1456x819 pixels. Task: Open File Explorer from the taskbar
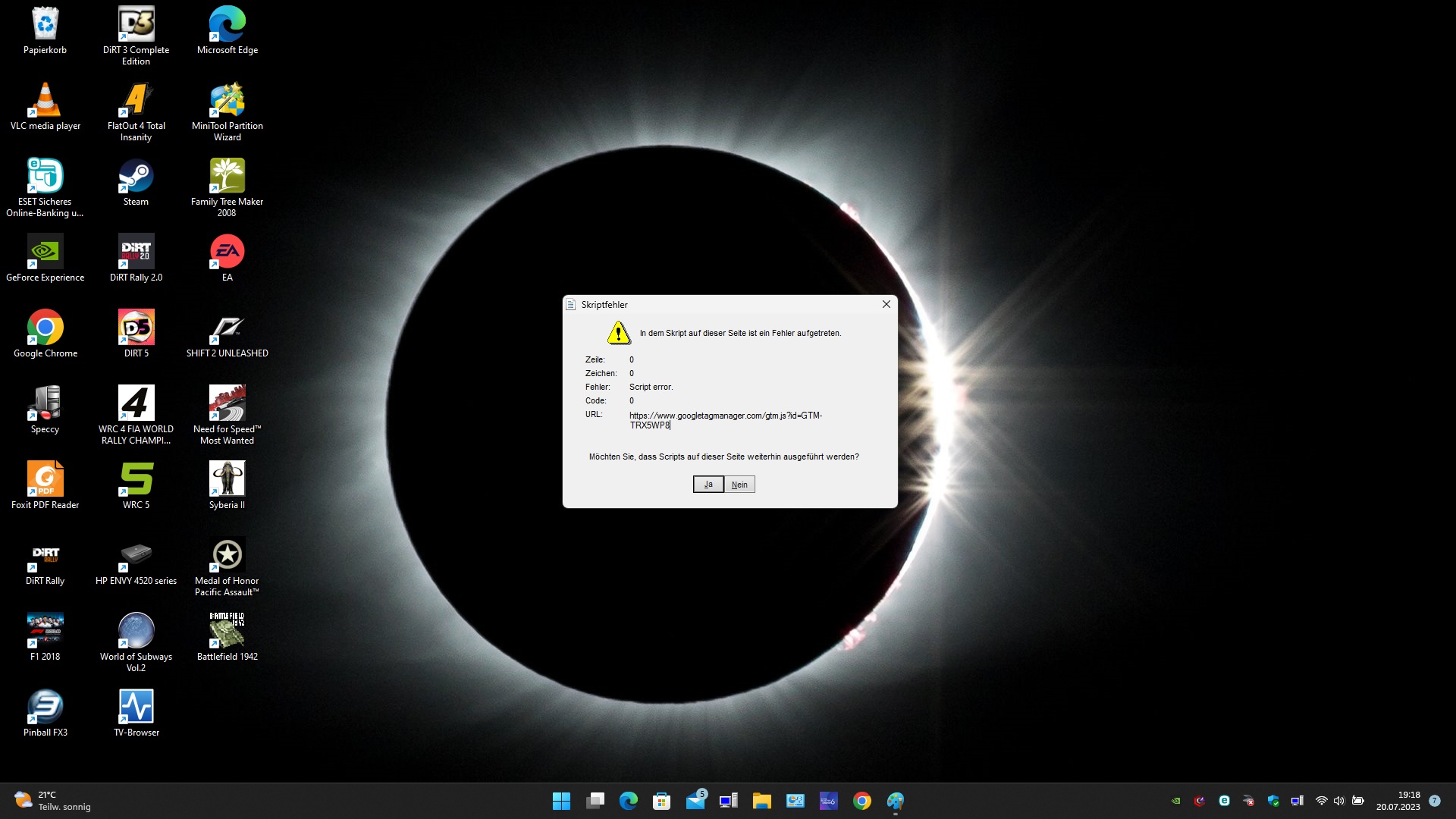pos(761,801)
